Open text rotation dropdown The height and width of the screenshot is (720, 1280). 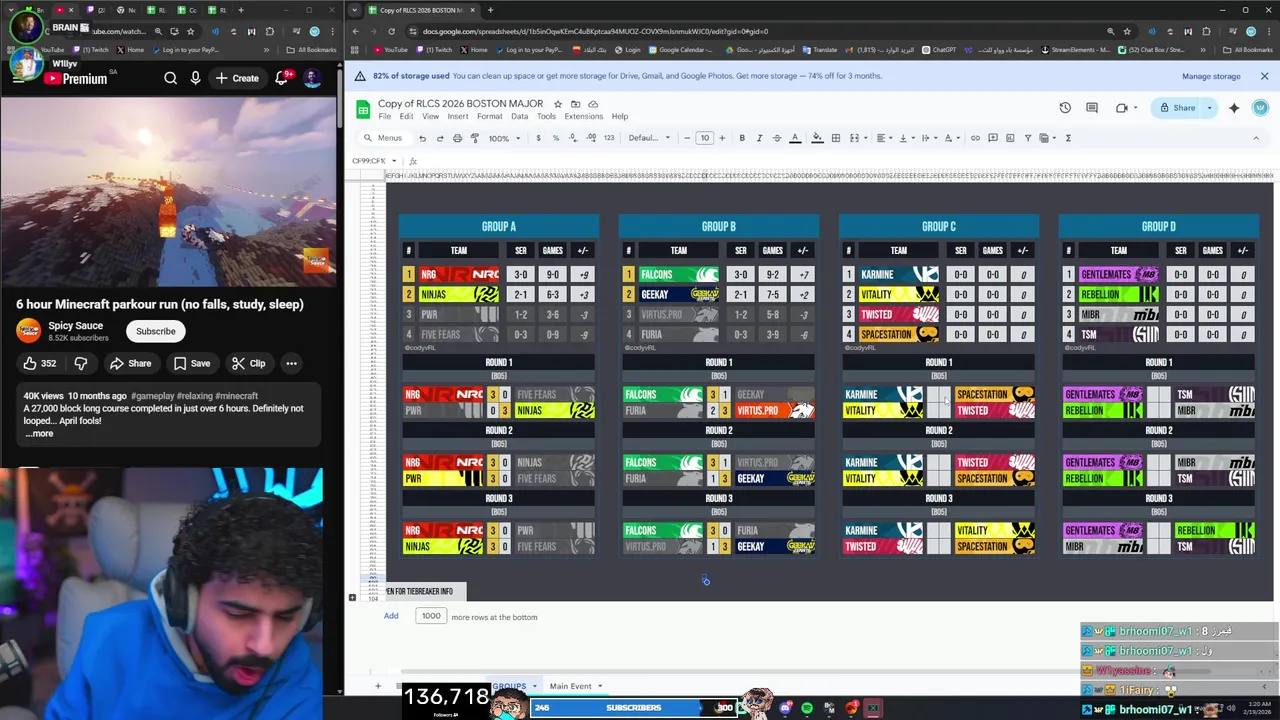[950, 138]
